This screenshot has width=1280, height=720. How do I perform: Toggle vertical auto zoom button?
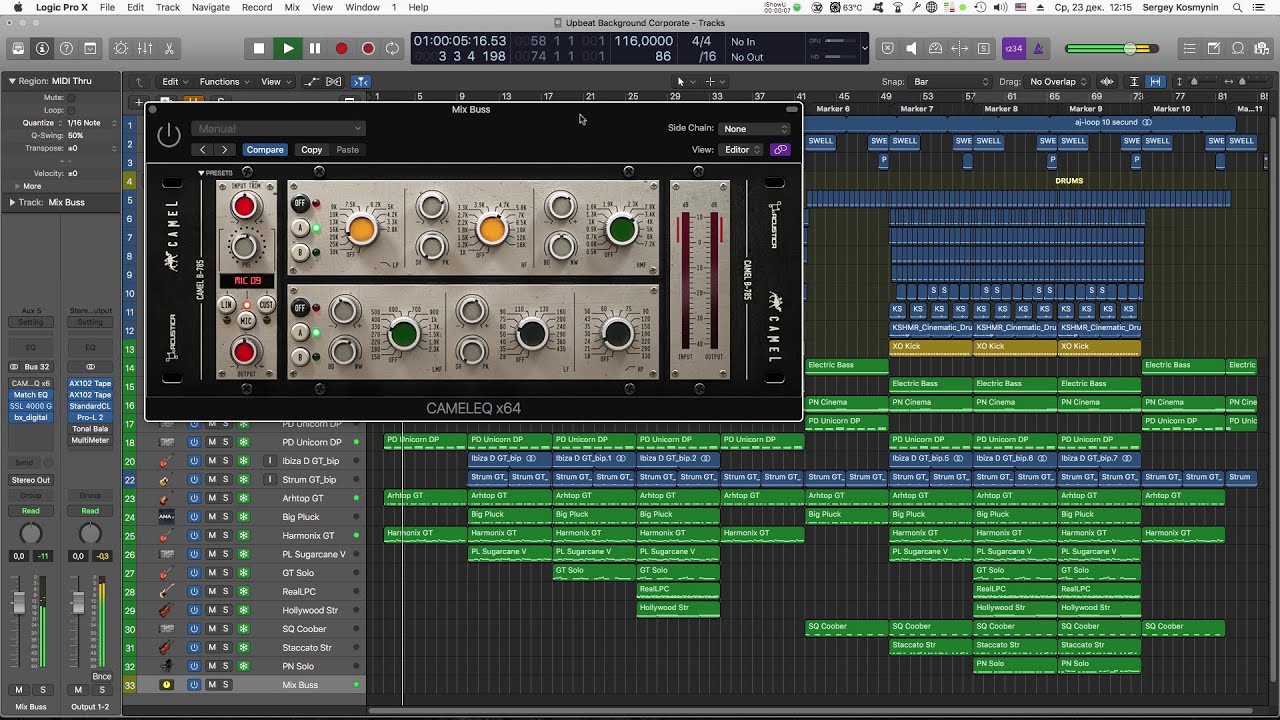tap(1134, 82)
